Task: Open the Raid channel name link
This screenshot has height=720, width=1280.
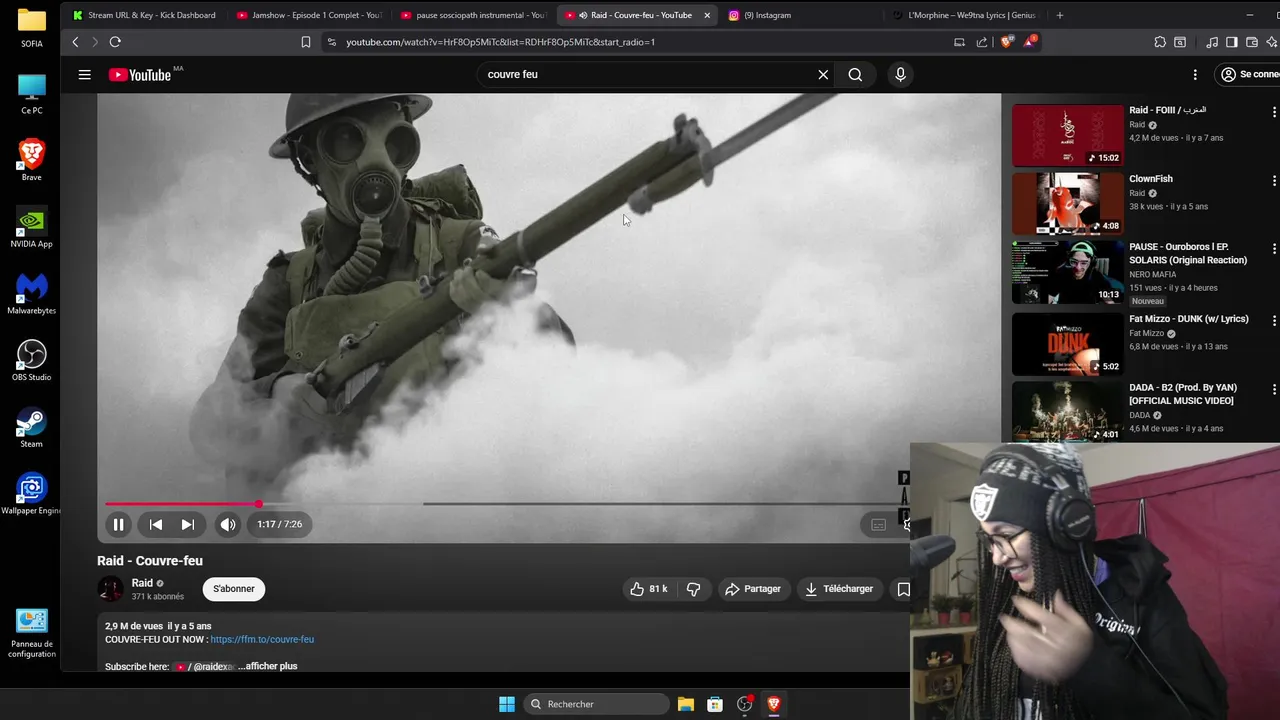Action: pos(142,583)
